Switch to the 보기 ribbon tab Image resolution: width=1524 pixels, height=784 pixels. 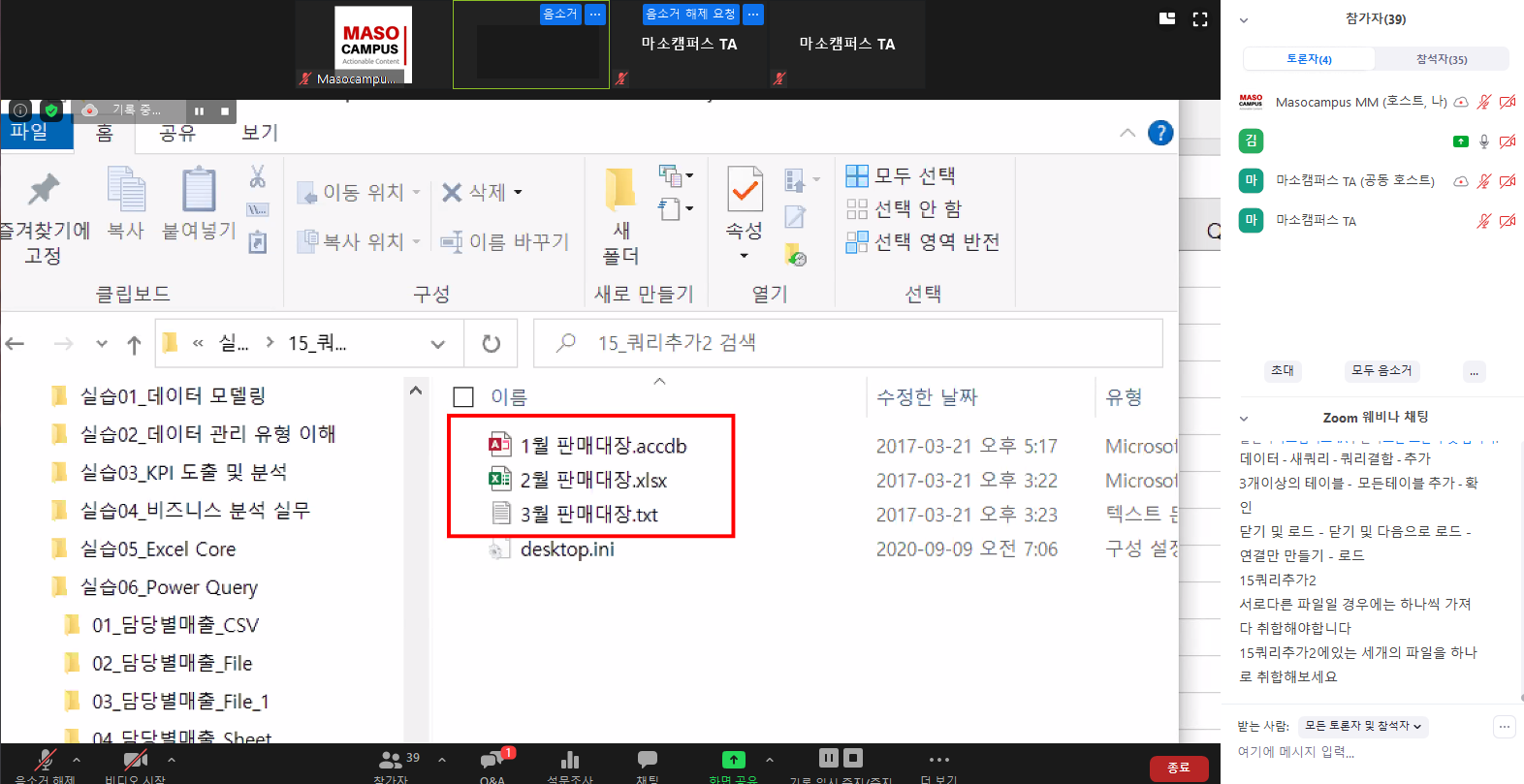(x=260, y=133)
